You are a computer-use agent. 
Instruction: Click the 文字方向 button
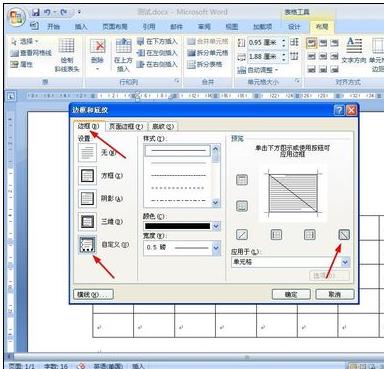pos(354,51)
